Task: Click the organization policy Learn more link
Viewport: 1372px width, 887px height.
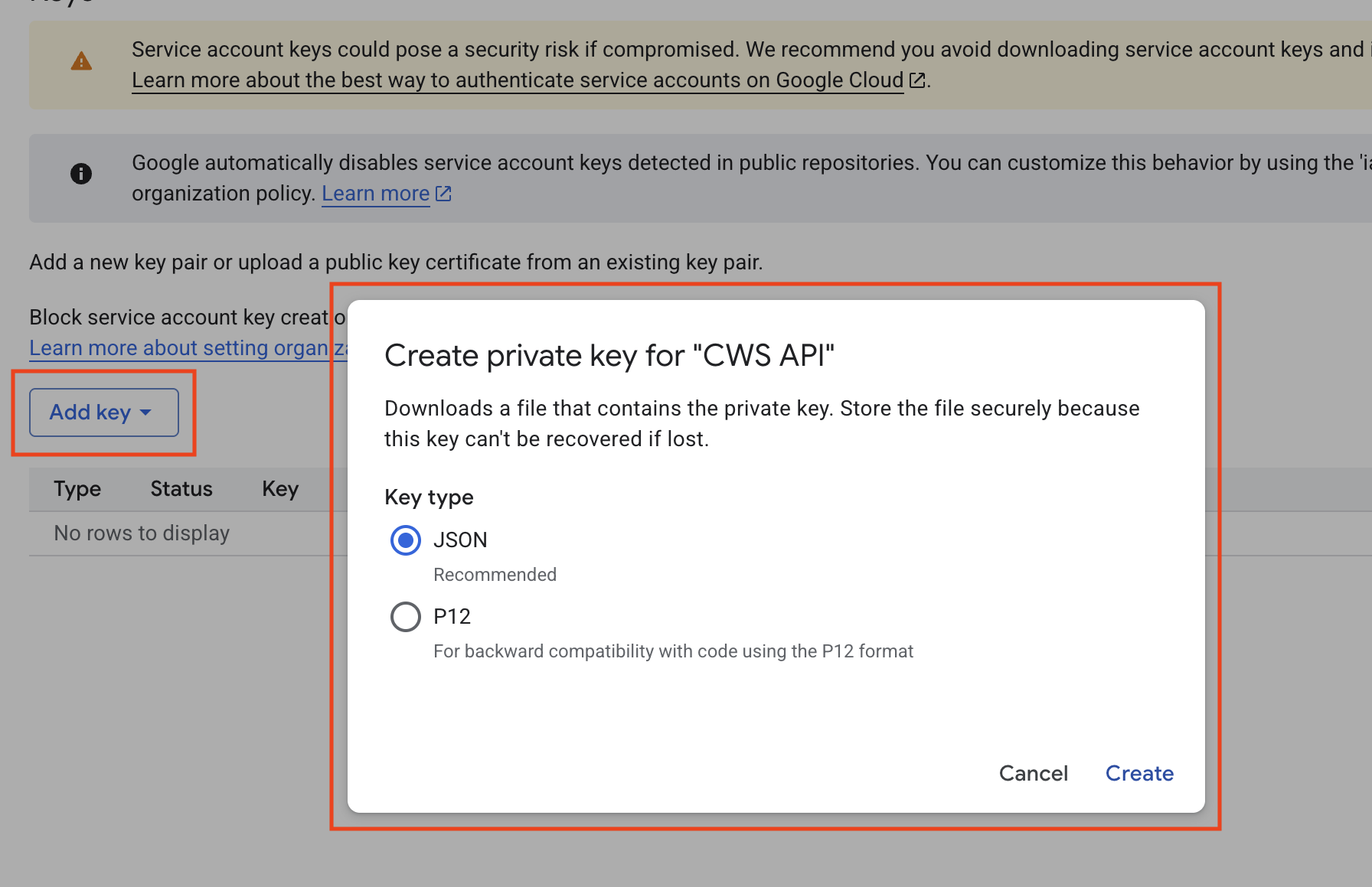Action: tap(375, 194)
